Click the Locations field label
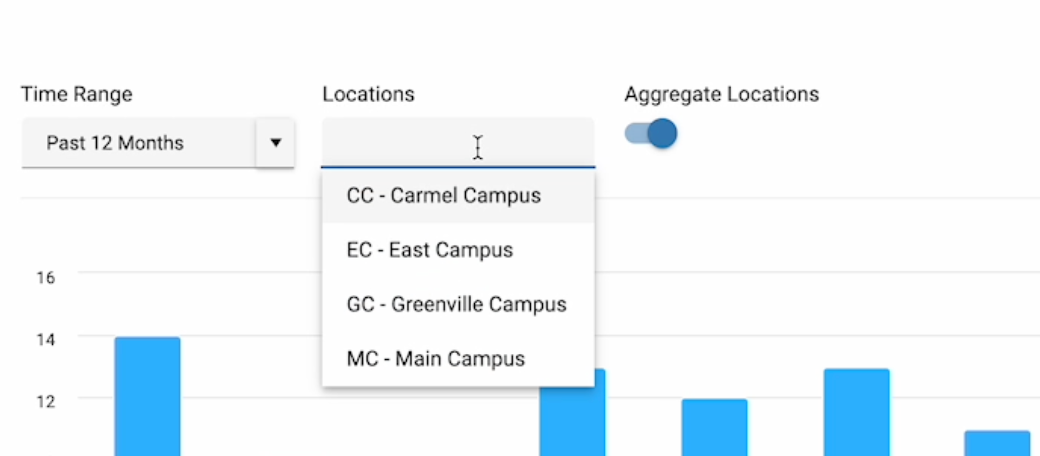Image resolution: width=1040 pixels, height=456 pixels. pyautogui.click(x=368, y=94)
